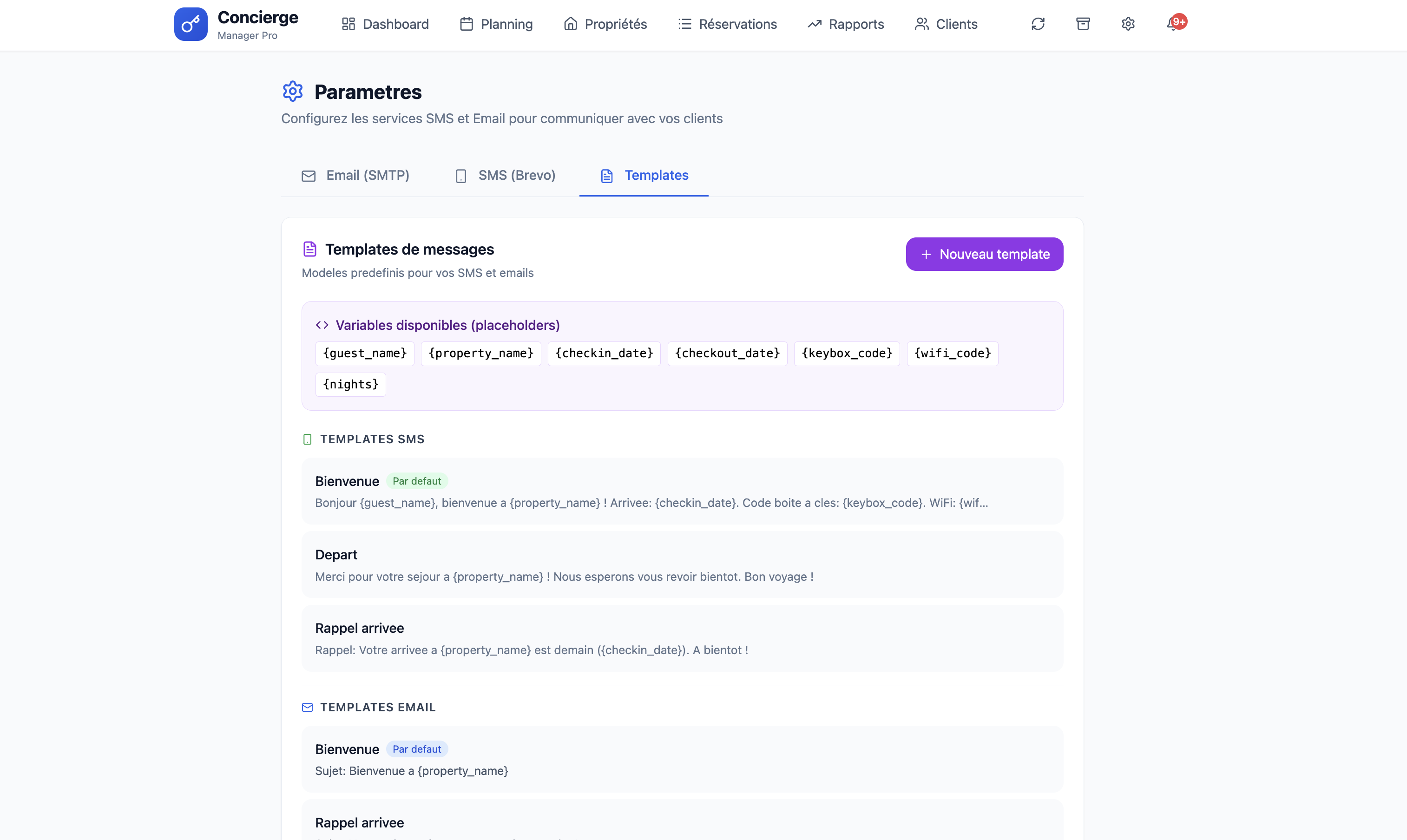Refresh data with the sync icon
This screenshot has width=1407, height=840.
1038,24
